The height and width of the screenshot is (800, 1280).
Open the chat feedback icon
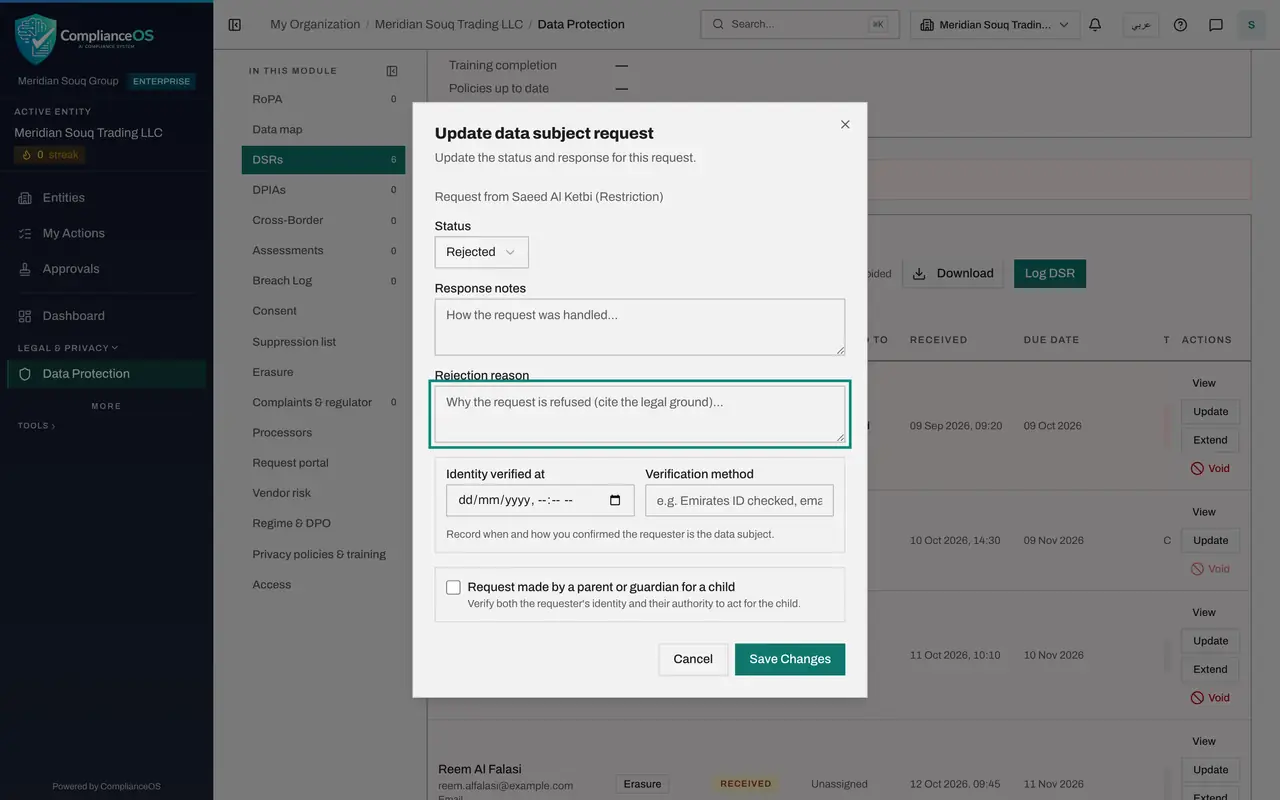[1216, 25]
